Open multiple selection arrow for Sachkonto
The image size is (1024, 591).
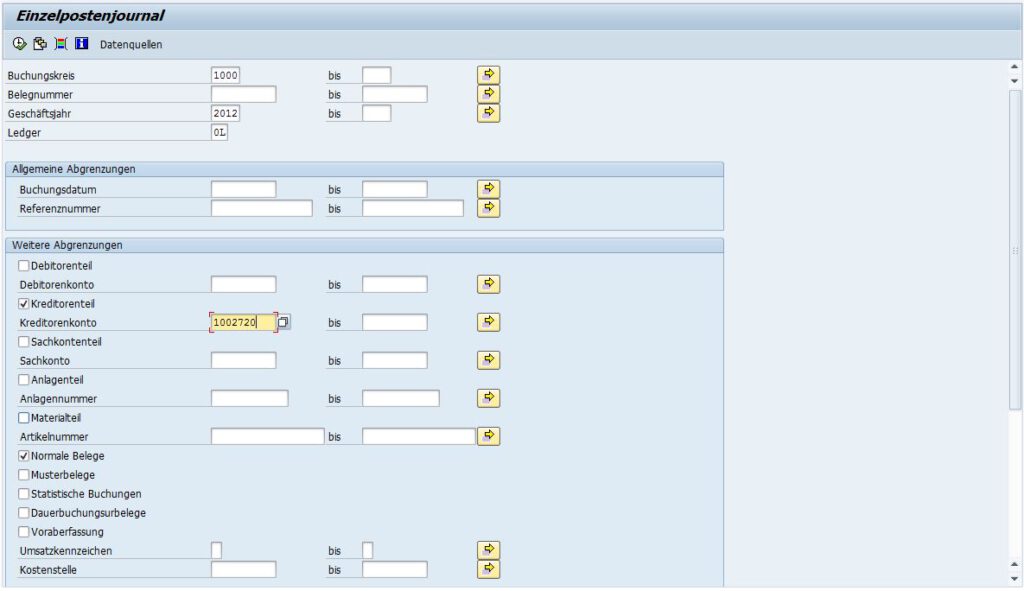tap(488, 360)
